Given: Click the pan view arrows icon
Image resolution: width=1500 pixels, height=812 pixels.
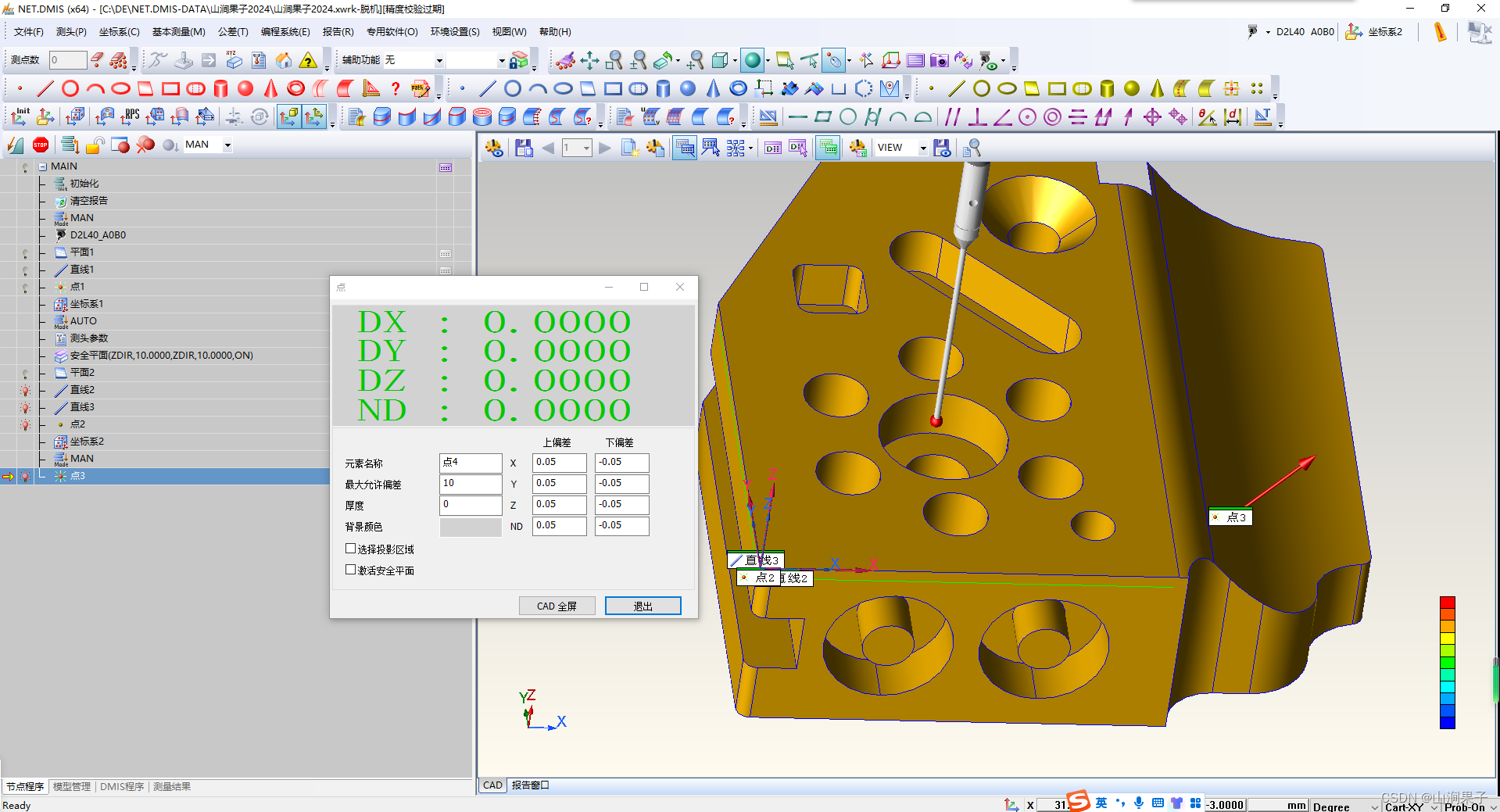Looking at the screenshot, I should (x=589, y=60).
